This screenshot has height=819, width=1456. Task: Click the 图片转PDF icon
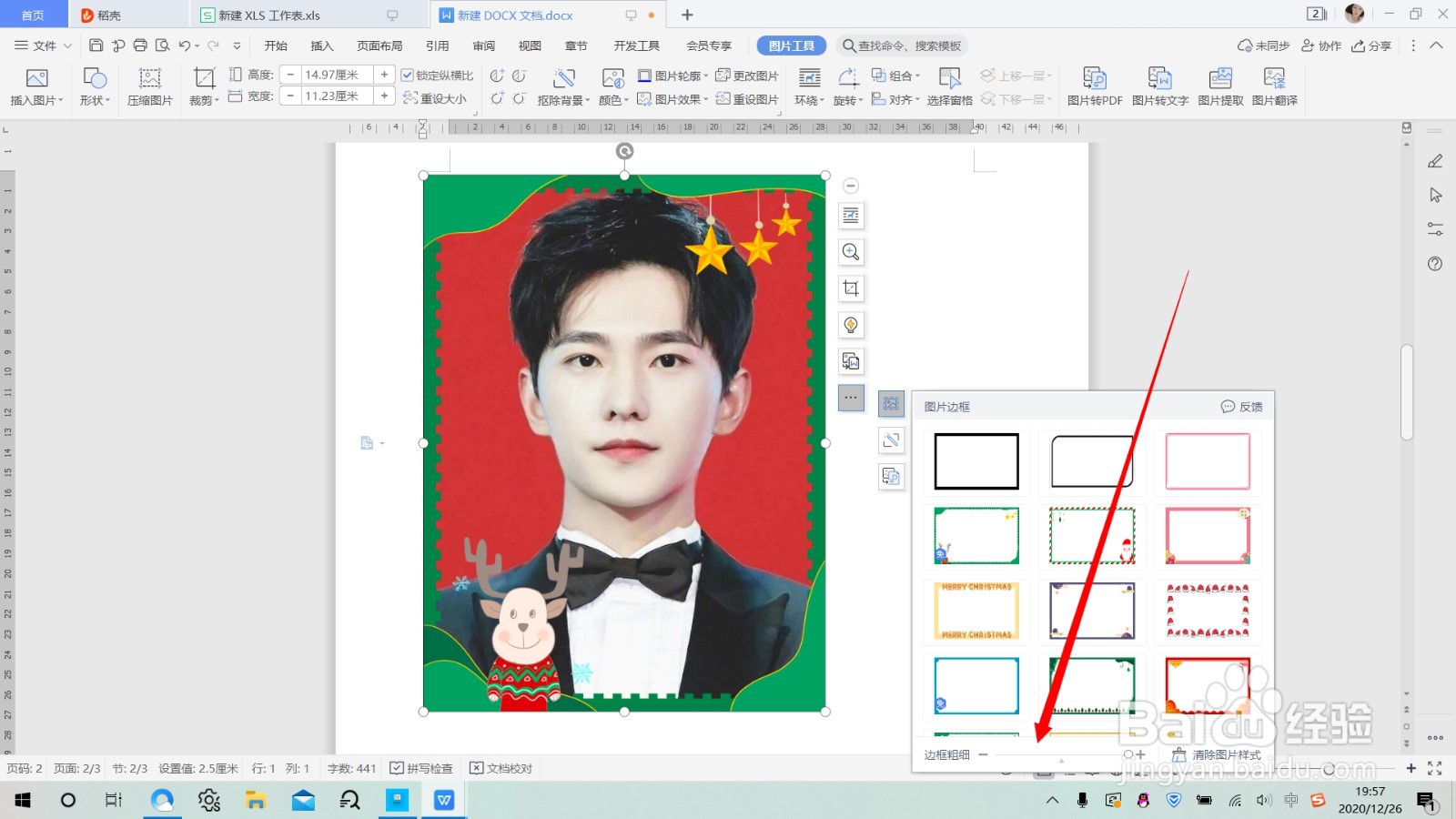pos(1095,87)
